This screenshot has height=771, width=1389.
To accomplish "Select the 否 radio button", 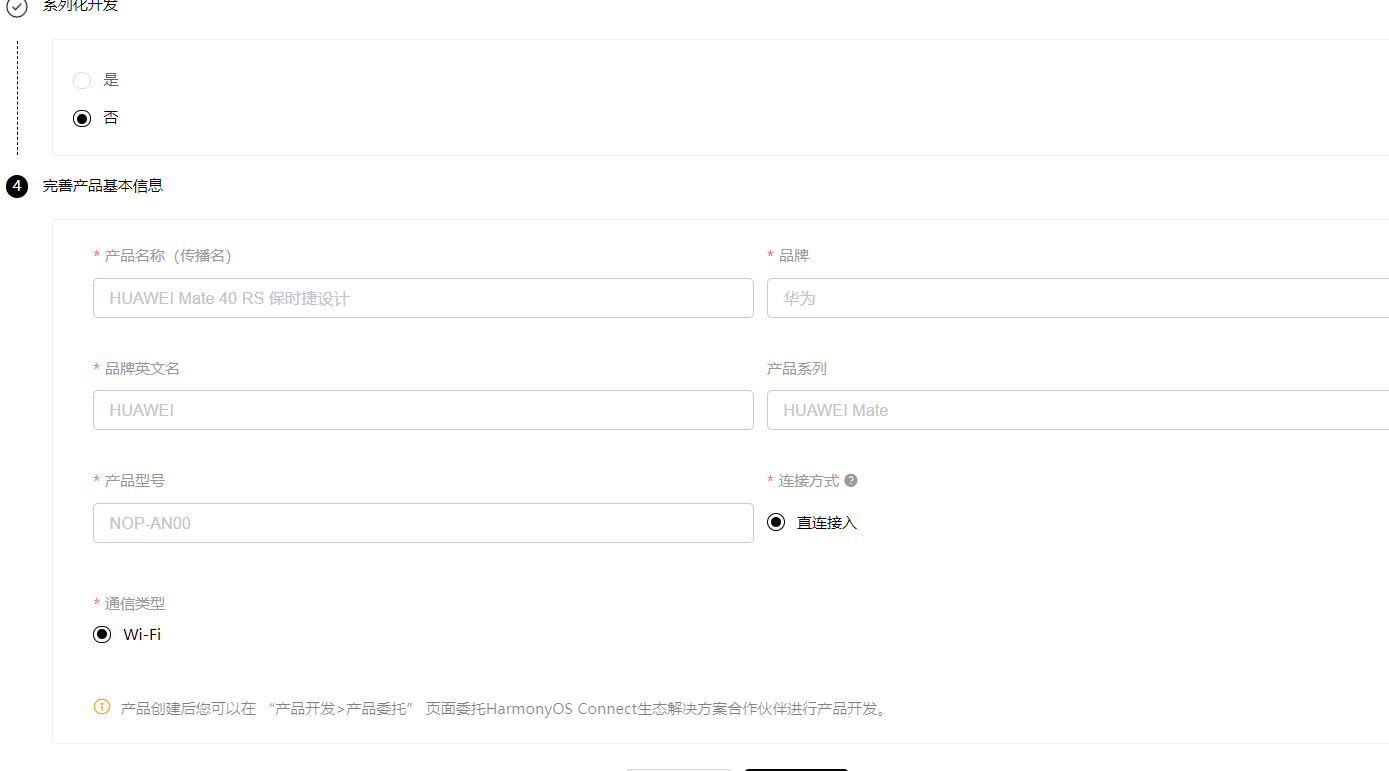I will click(x=82, y=118).
